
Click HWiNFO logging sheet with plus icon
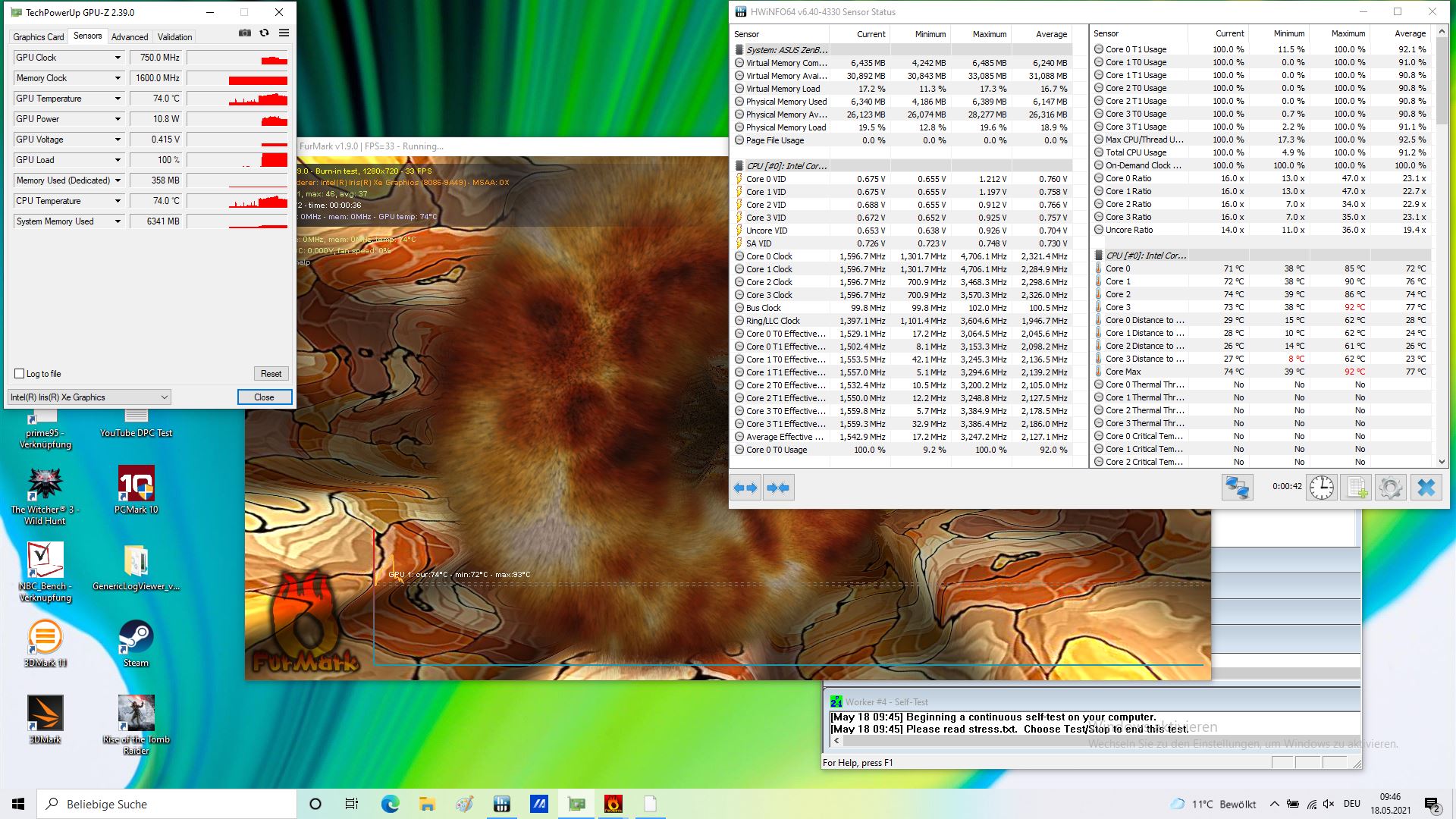point(1356,487)
